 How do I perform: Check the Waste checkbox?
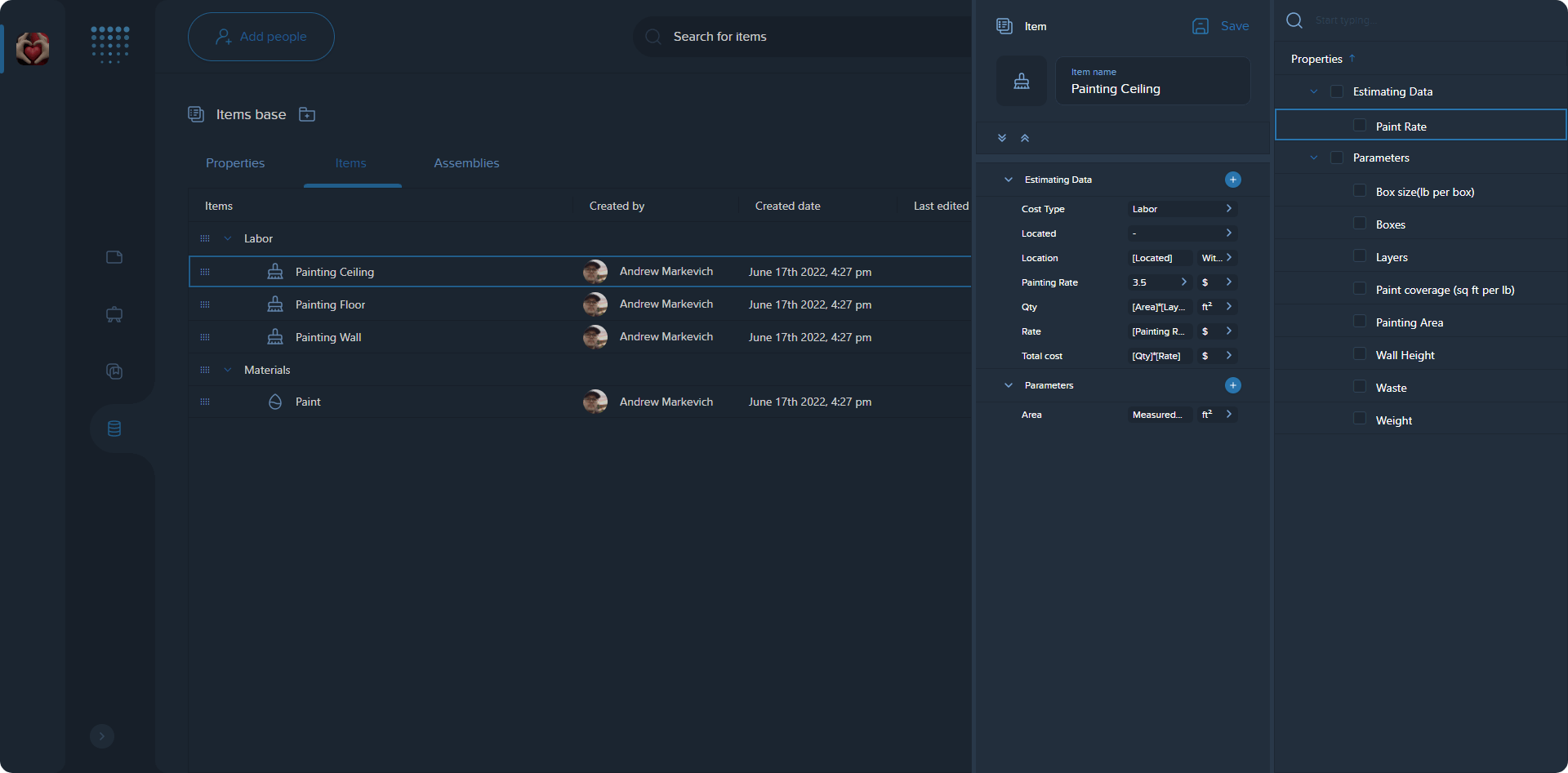coord(1360,387)
